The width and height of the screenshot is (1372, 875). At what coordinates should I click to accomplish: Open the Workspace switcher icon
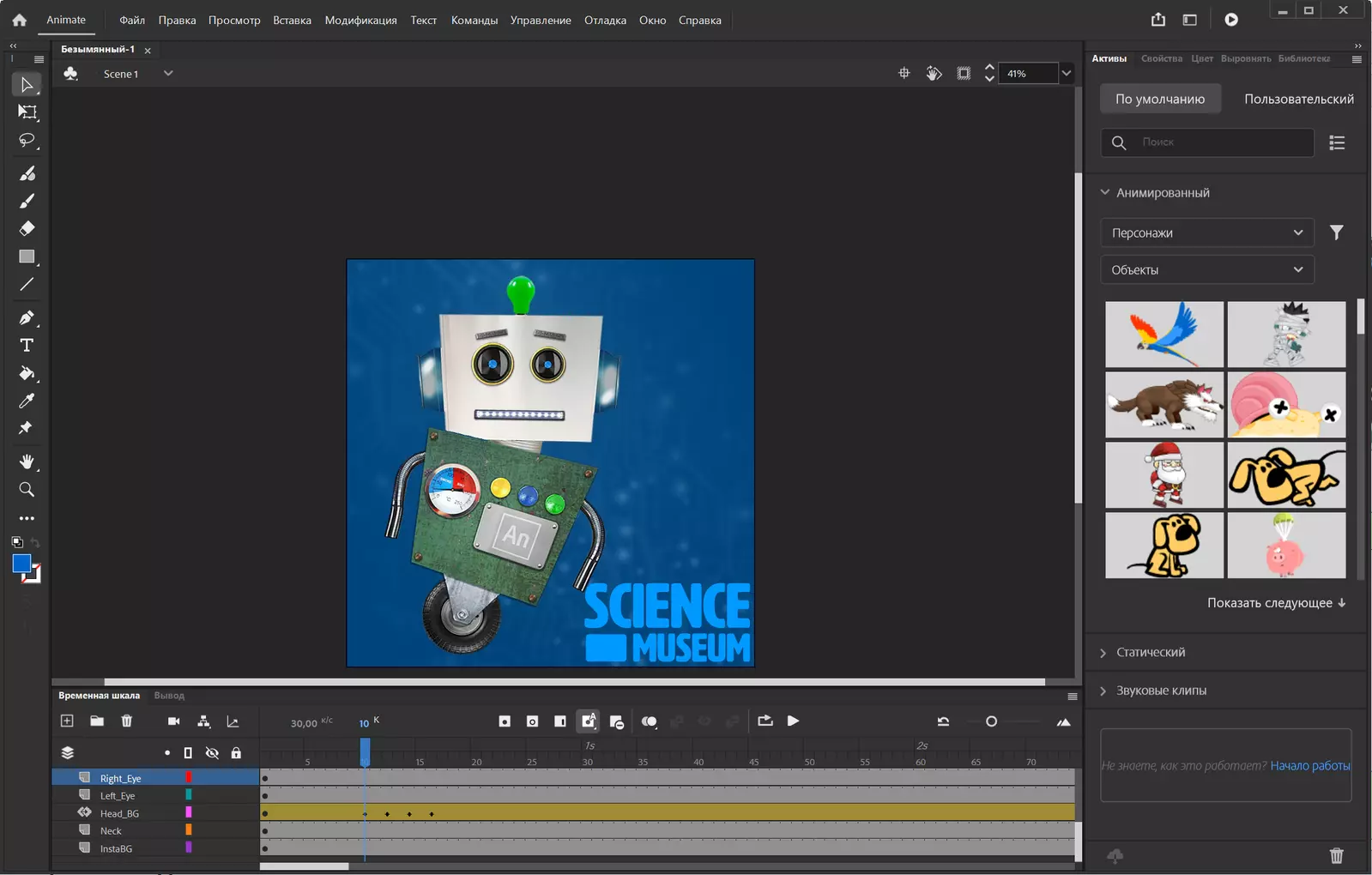pyautogui.click(x=1189, y=20)
